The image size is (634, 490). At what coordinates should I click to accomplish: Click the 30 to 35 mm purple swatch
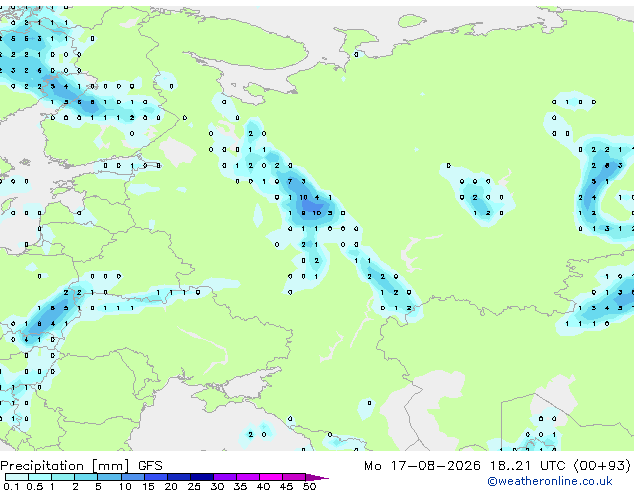click(225, 477)
